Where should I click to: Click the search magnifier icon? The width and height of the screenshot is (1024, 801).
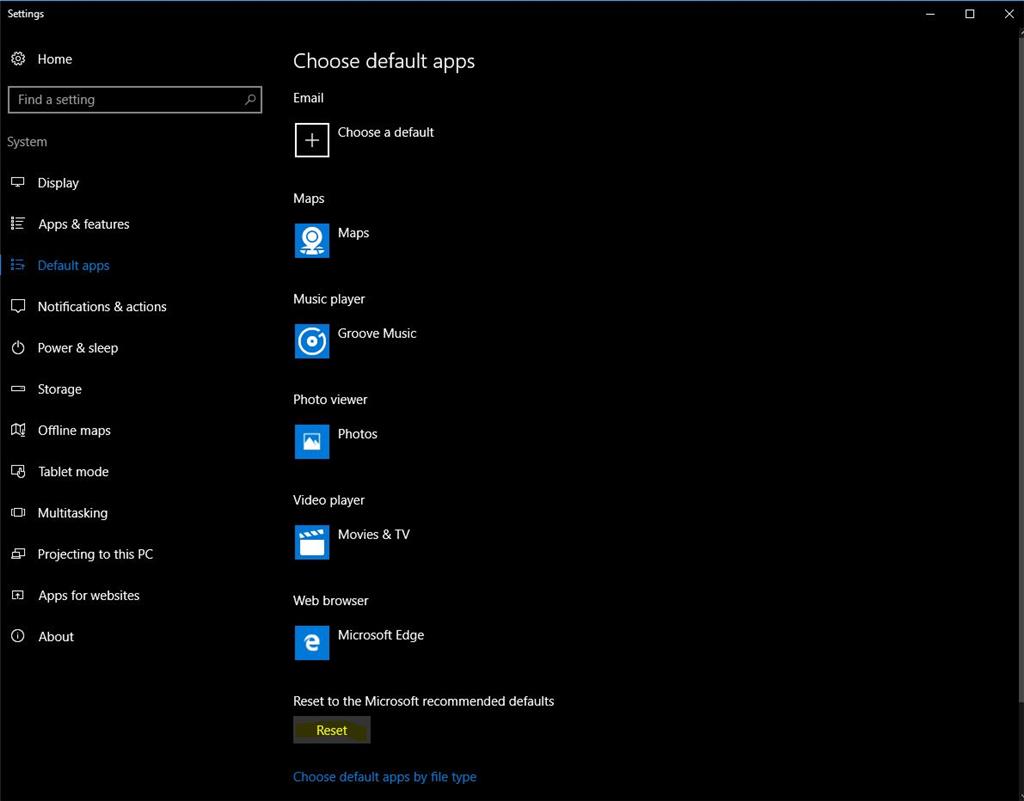[250, 100]
